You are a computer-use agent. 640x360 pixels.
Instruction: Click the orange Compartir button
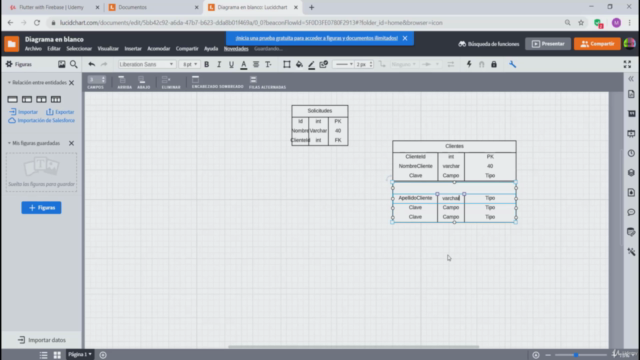pyautogui.click(x=597, y=44)
